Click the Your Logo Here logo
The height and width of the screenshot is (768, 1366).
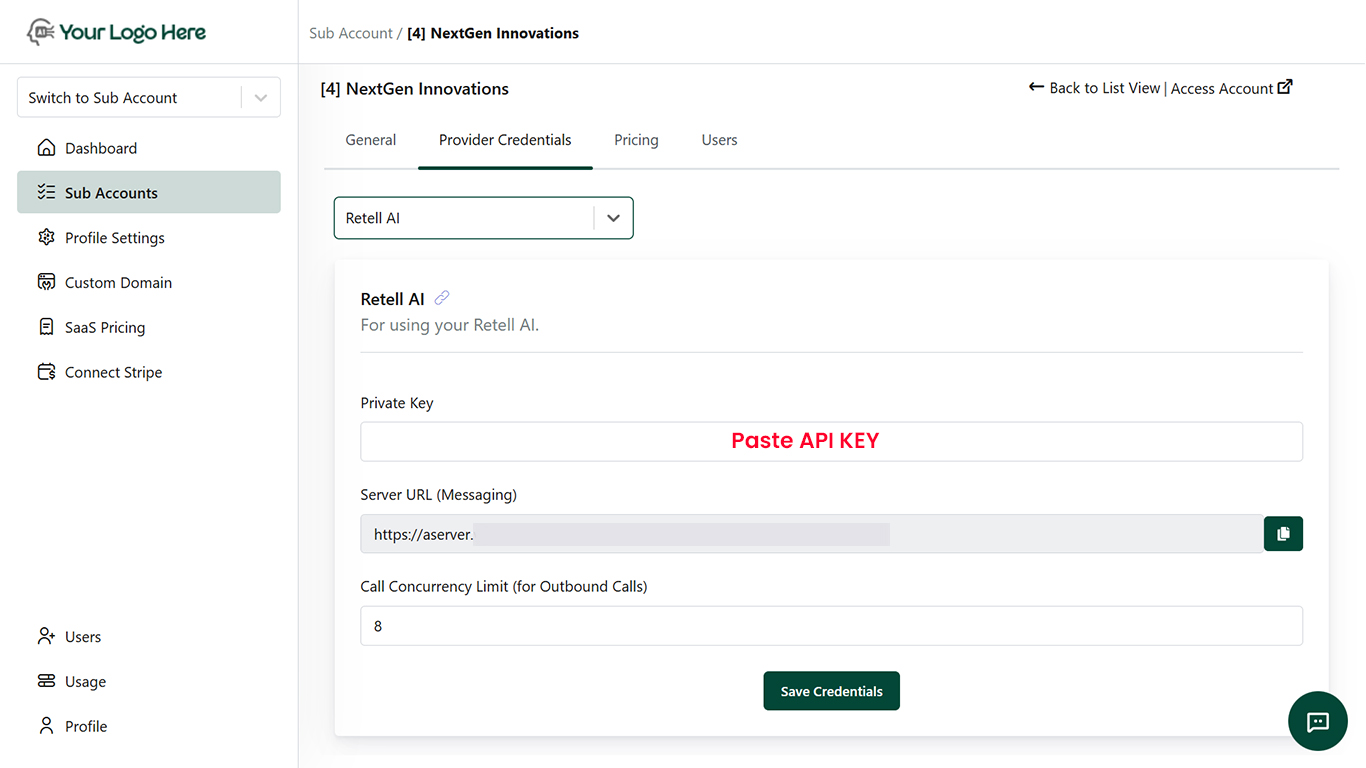coord(116,32)
